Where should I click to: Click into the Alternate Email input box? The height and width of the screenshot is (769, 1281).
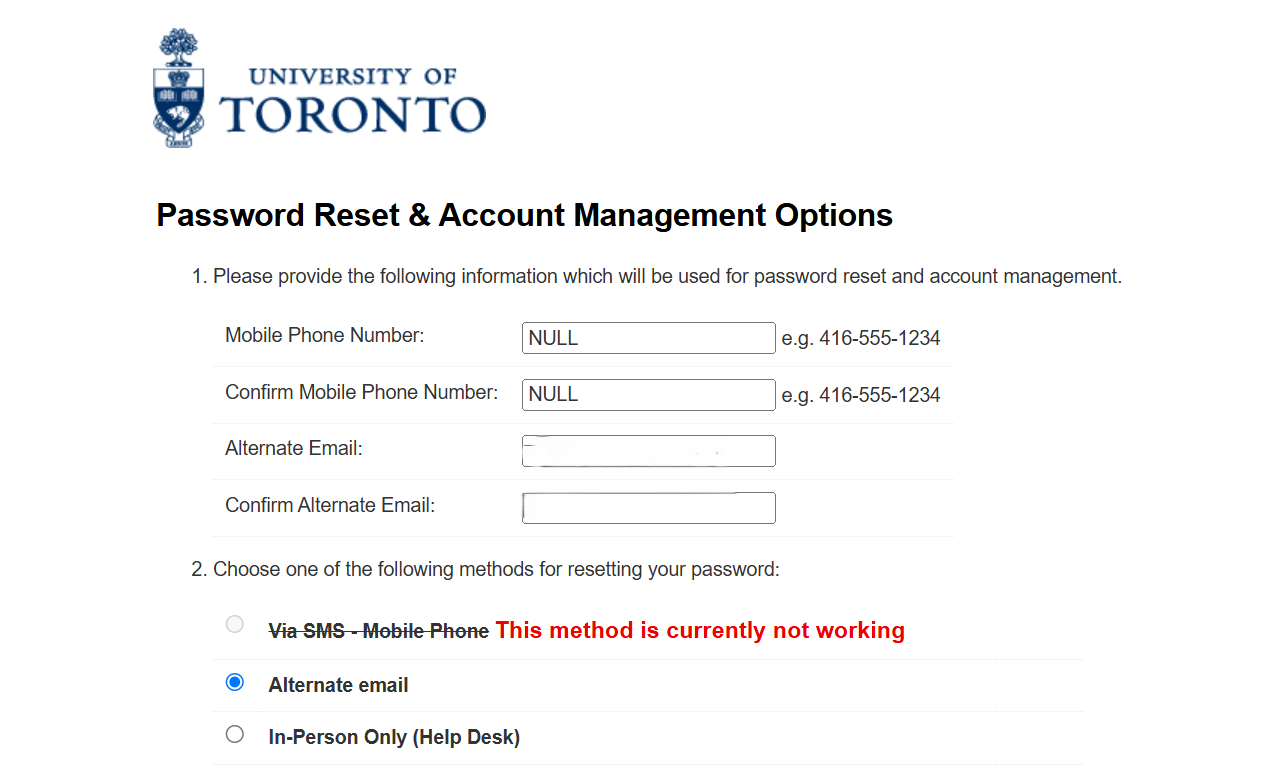pos(649,451)
